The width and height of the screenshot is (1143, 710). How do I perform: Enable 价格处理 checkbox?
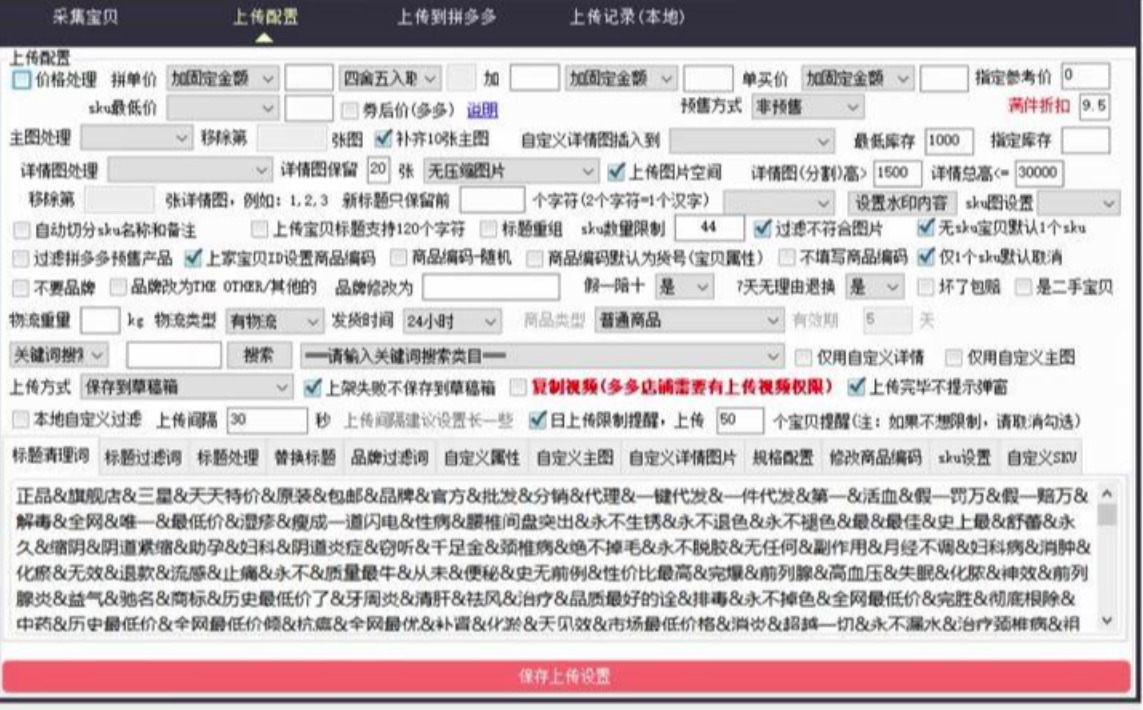click(22, 79)
